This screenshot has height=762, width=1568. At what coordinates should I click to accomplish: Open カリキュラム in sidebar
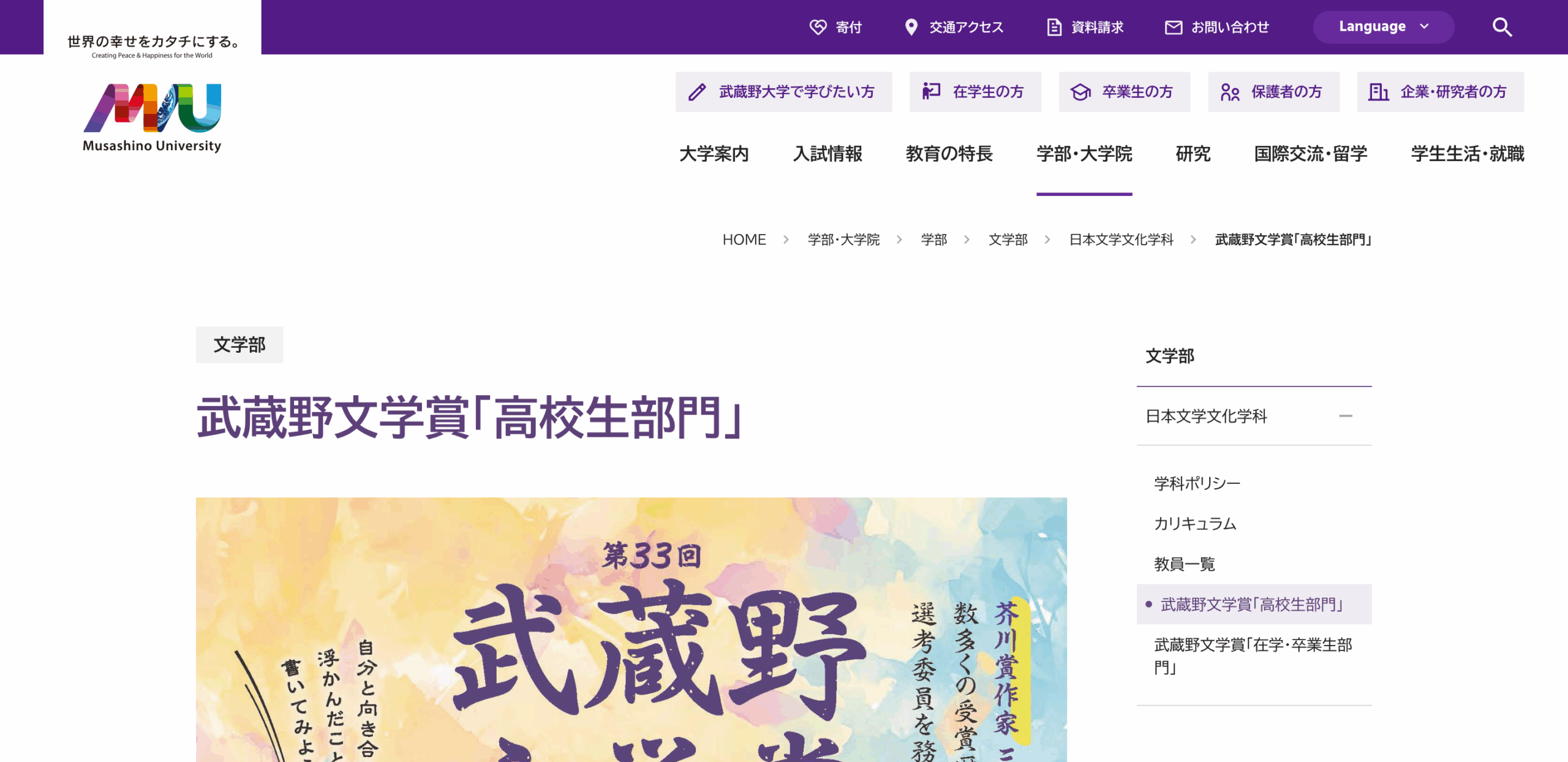click(1195, 524)
